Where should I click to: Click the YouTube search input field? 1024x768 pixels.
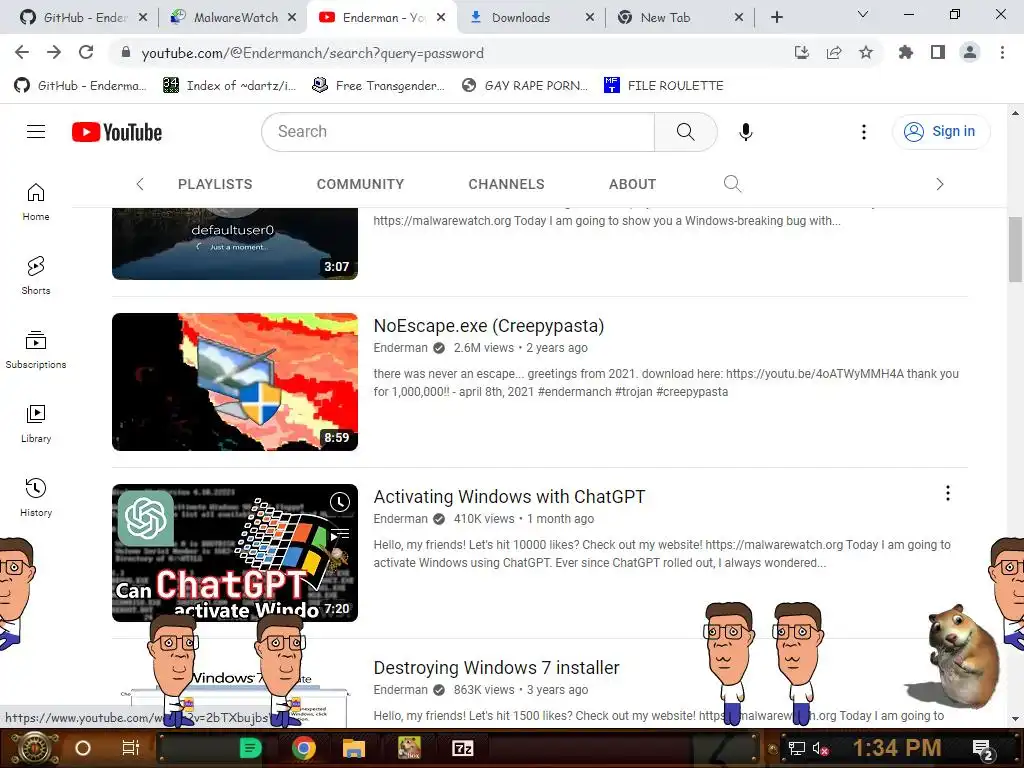(x=458, y=132)
